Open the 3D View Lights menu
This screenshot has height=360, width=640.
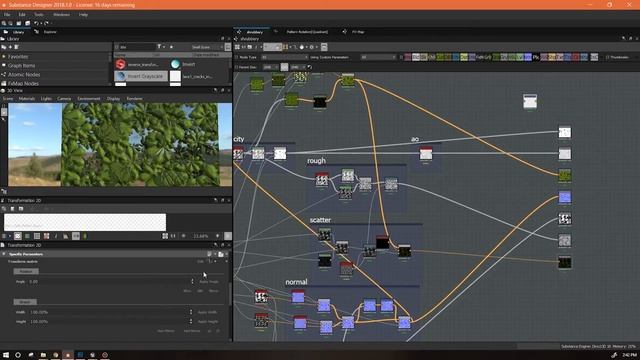(46, 99)
